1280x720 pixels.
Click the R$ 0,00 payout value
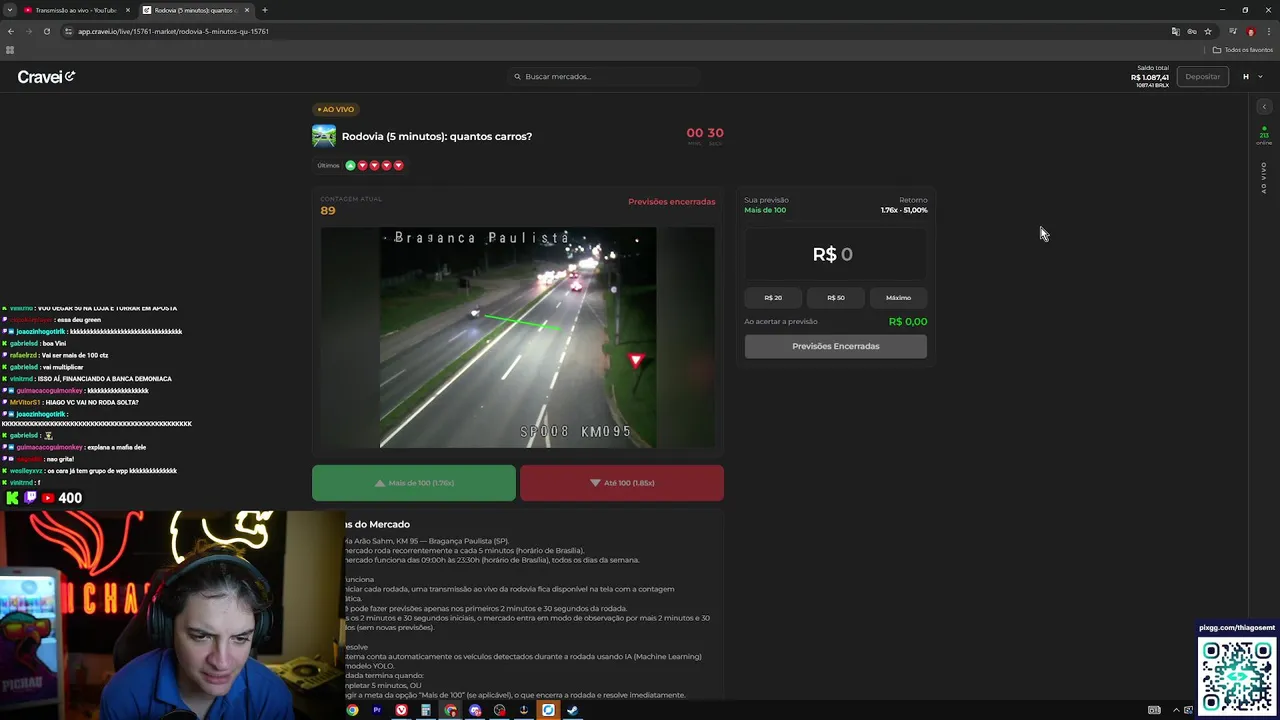click(908, 321)
